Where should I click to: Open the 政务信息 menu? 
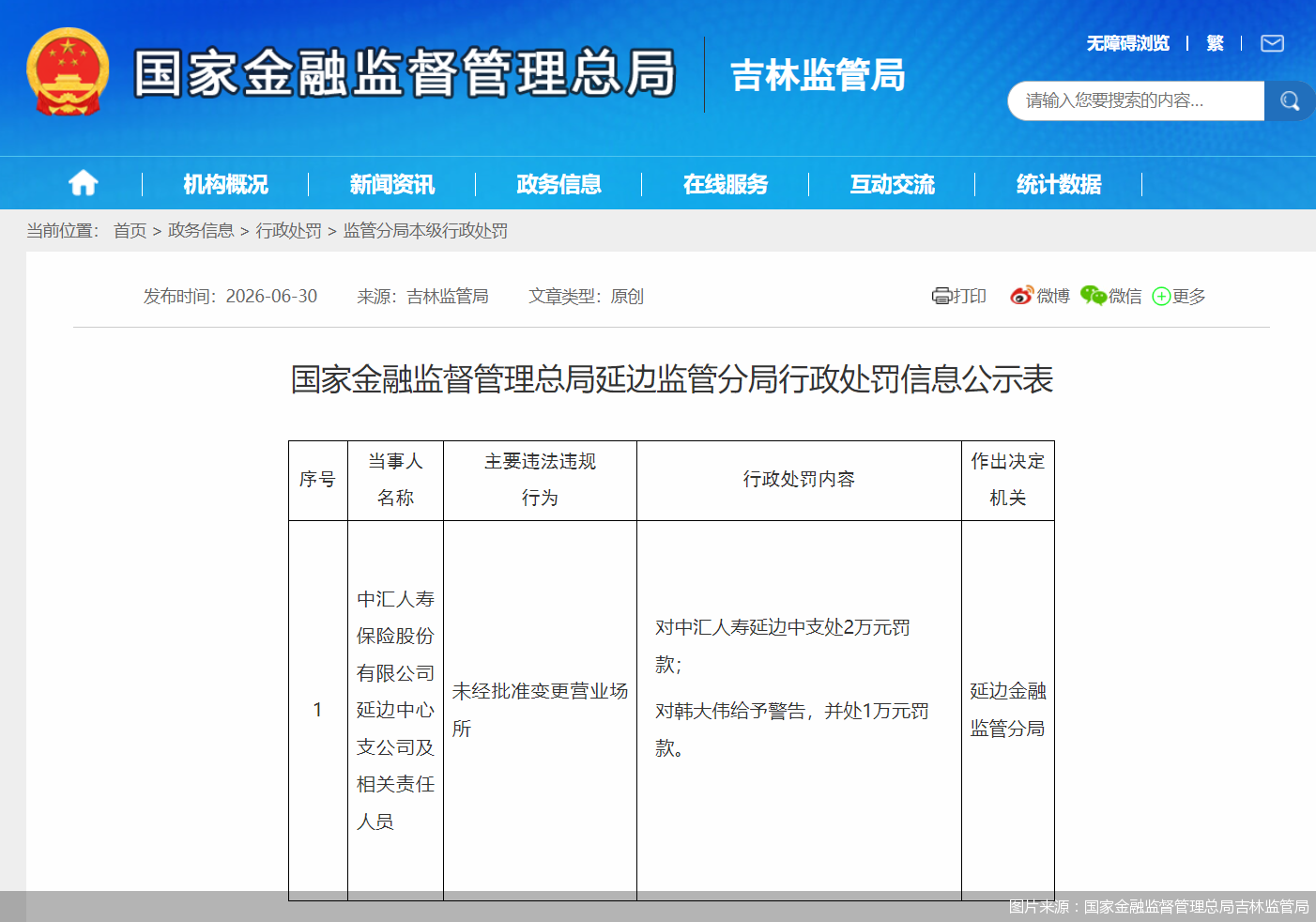[x=559, y=184]
